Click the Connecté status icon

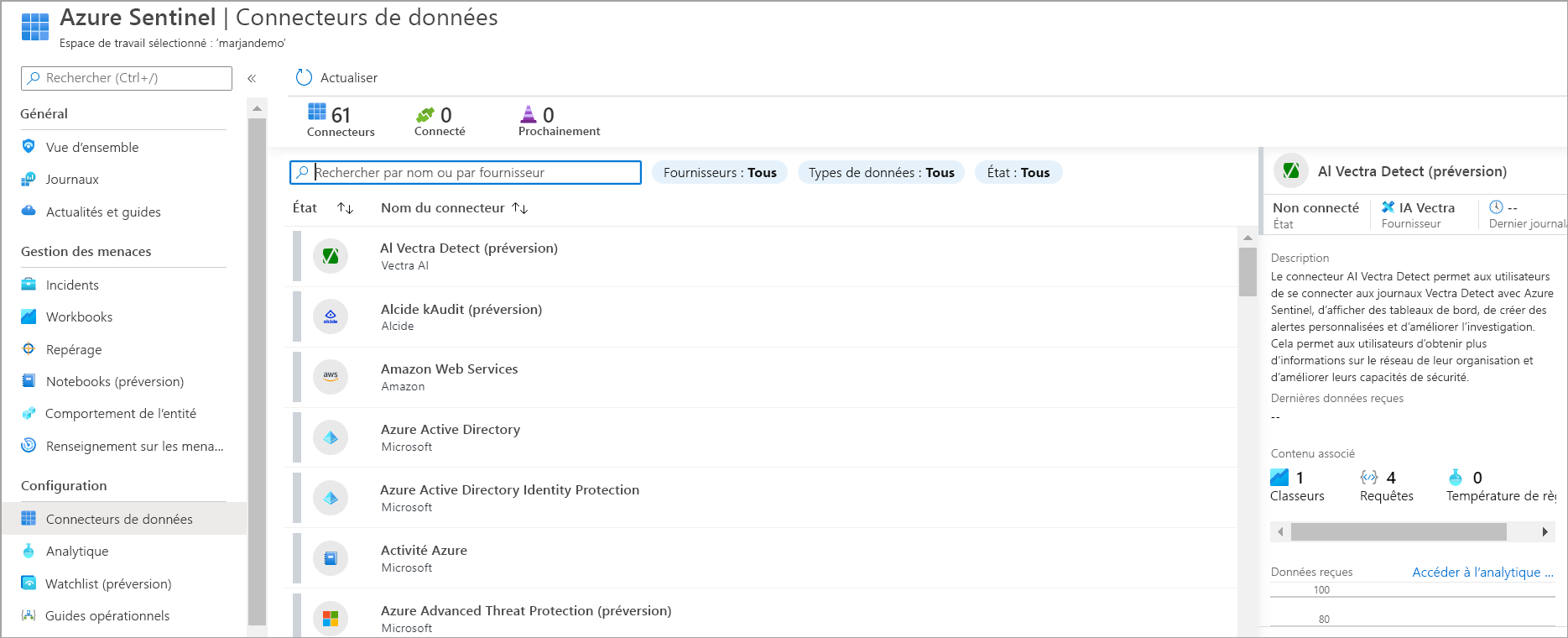click(x=425, y=114)
